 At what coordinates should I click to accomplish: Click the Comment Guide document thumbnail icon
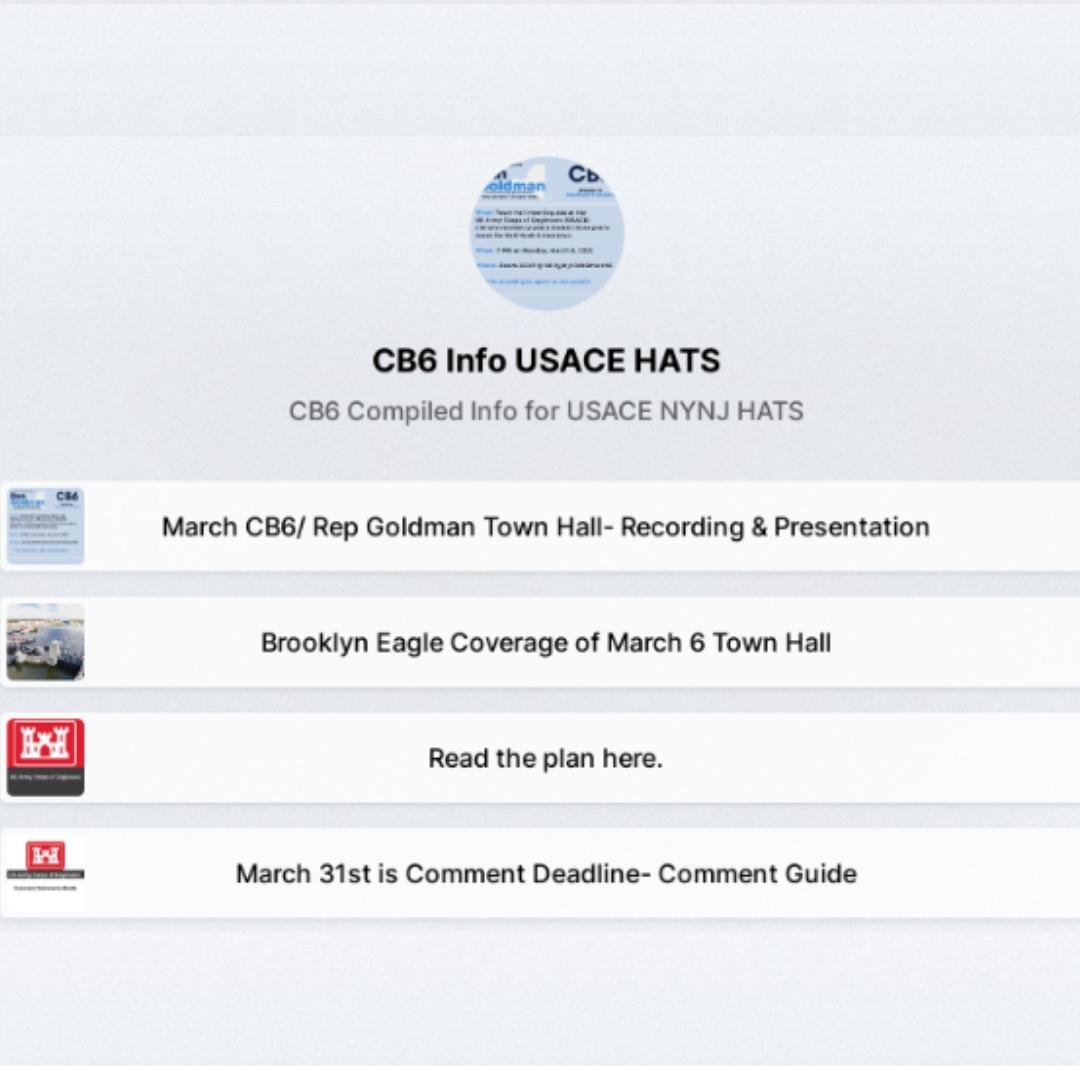click(x=45, y=873)
